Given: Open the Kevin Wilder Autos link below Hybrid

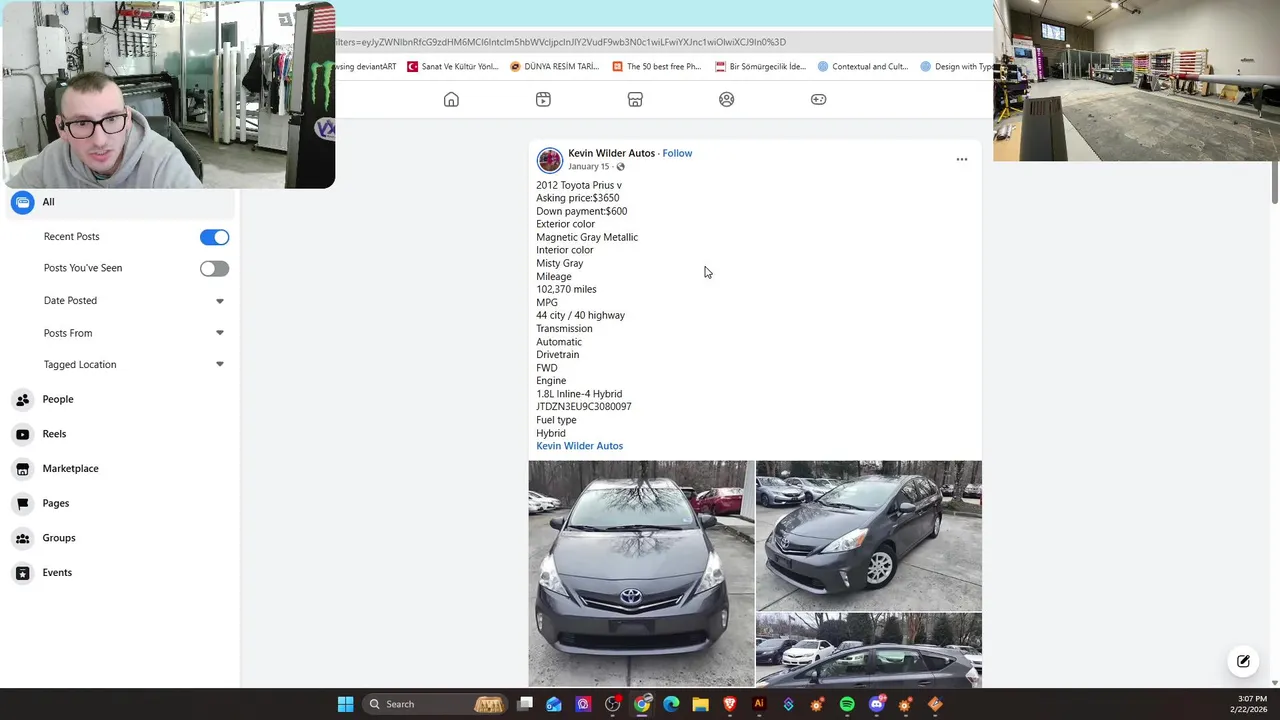Looking at the screenshot, I should (579, 446).
